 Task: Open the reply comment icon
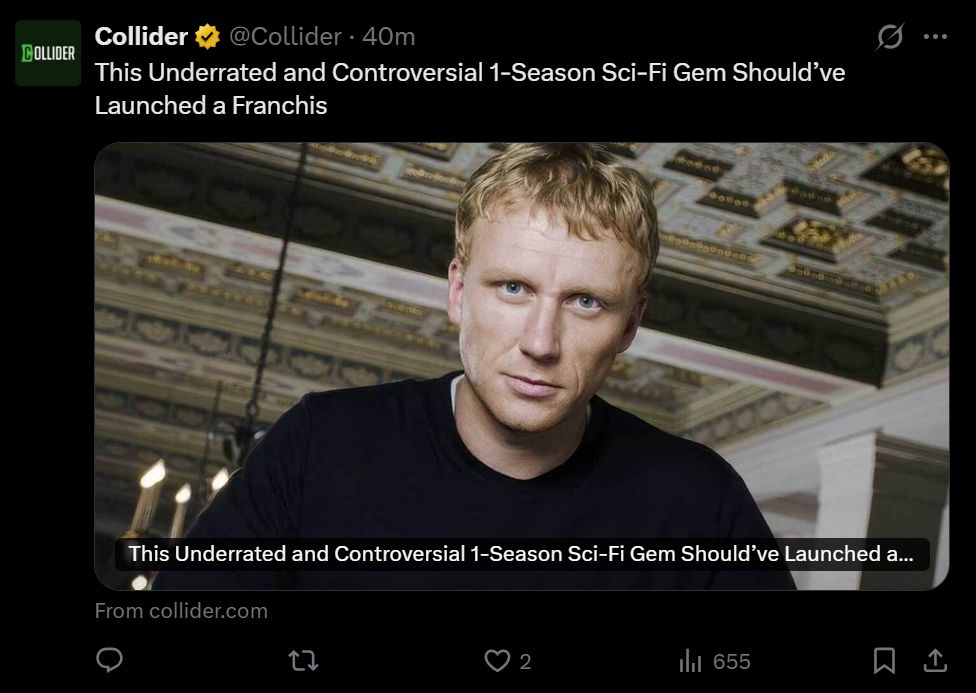[x=110, y=660]
